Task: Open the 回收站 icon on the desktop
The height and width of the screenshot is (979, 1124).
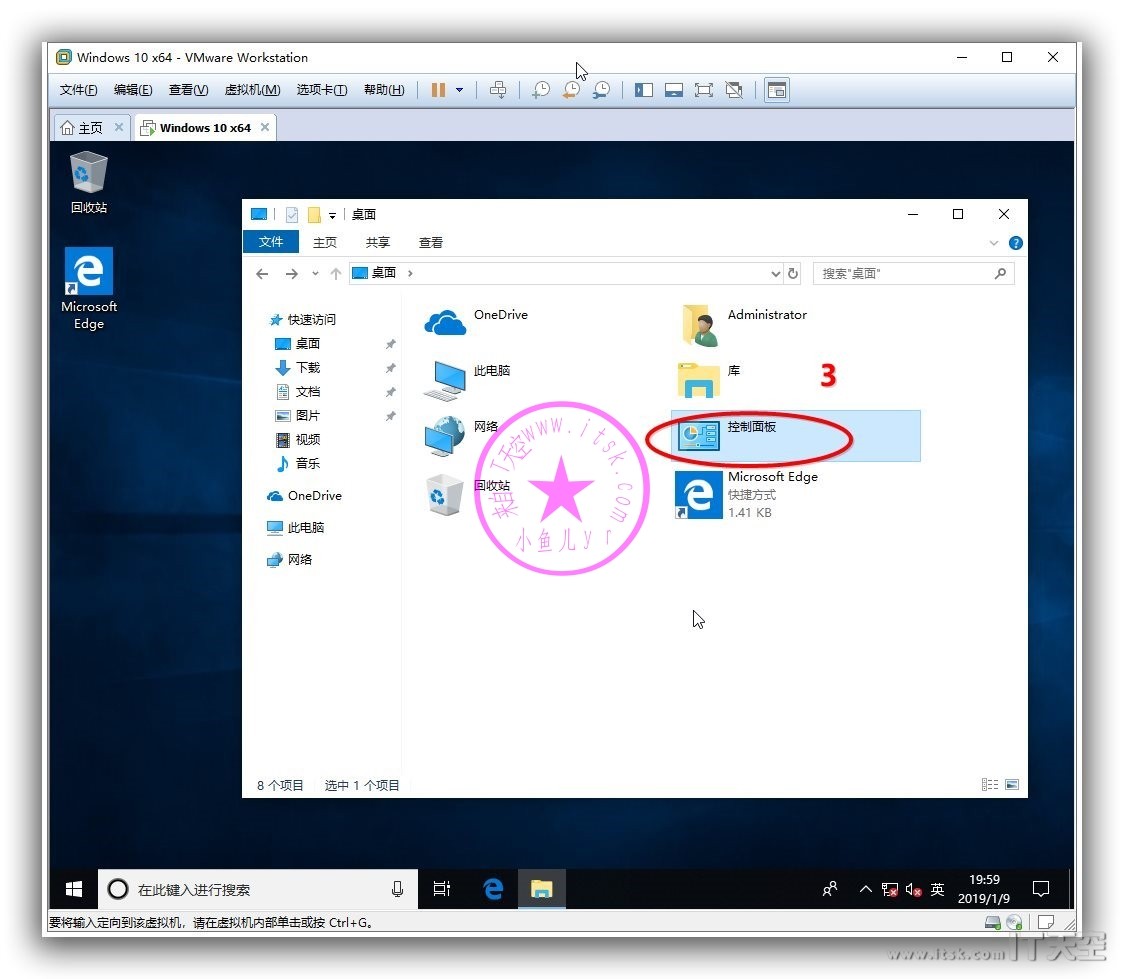Action: click(x=89, y=182)
